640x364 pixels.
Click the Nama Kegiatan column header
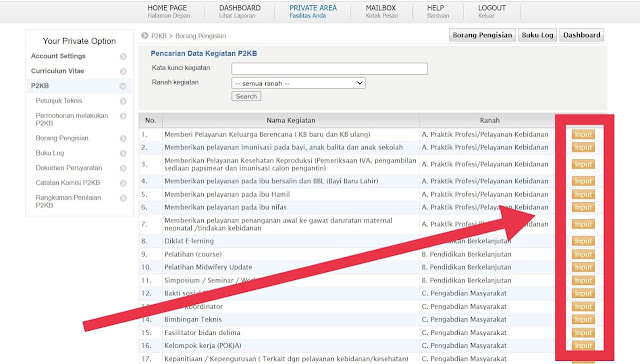click(291, 120)
